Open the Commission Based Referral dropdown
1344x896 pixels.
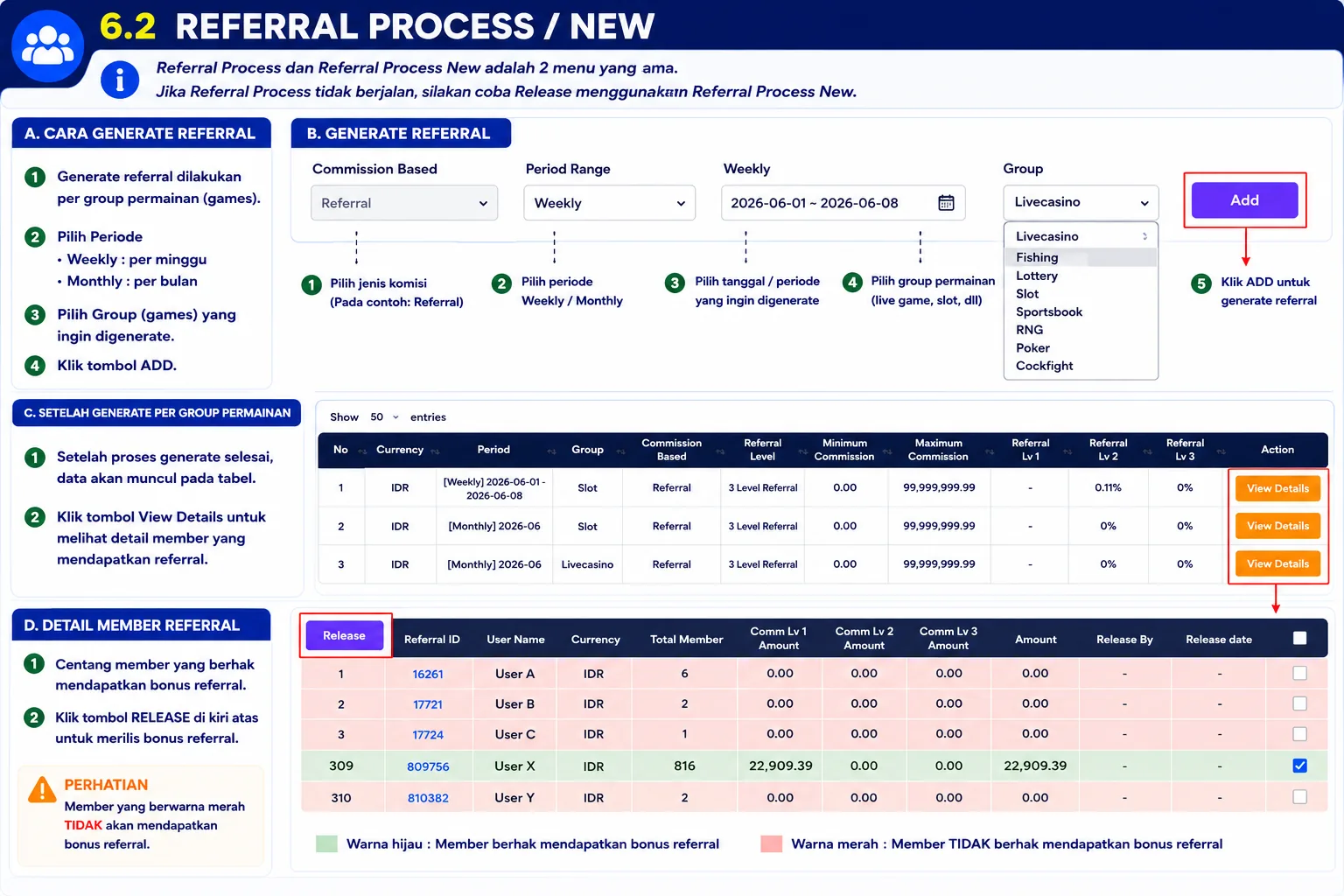click(x=404, y=203)
